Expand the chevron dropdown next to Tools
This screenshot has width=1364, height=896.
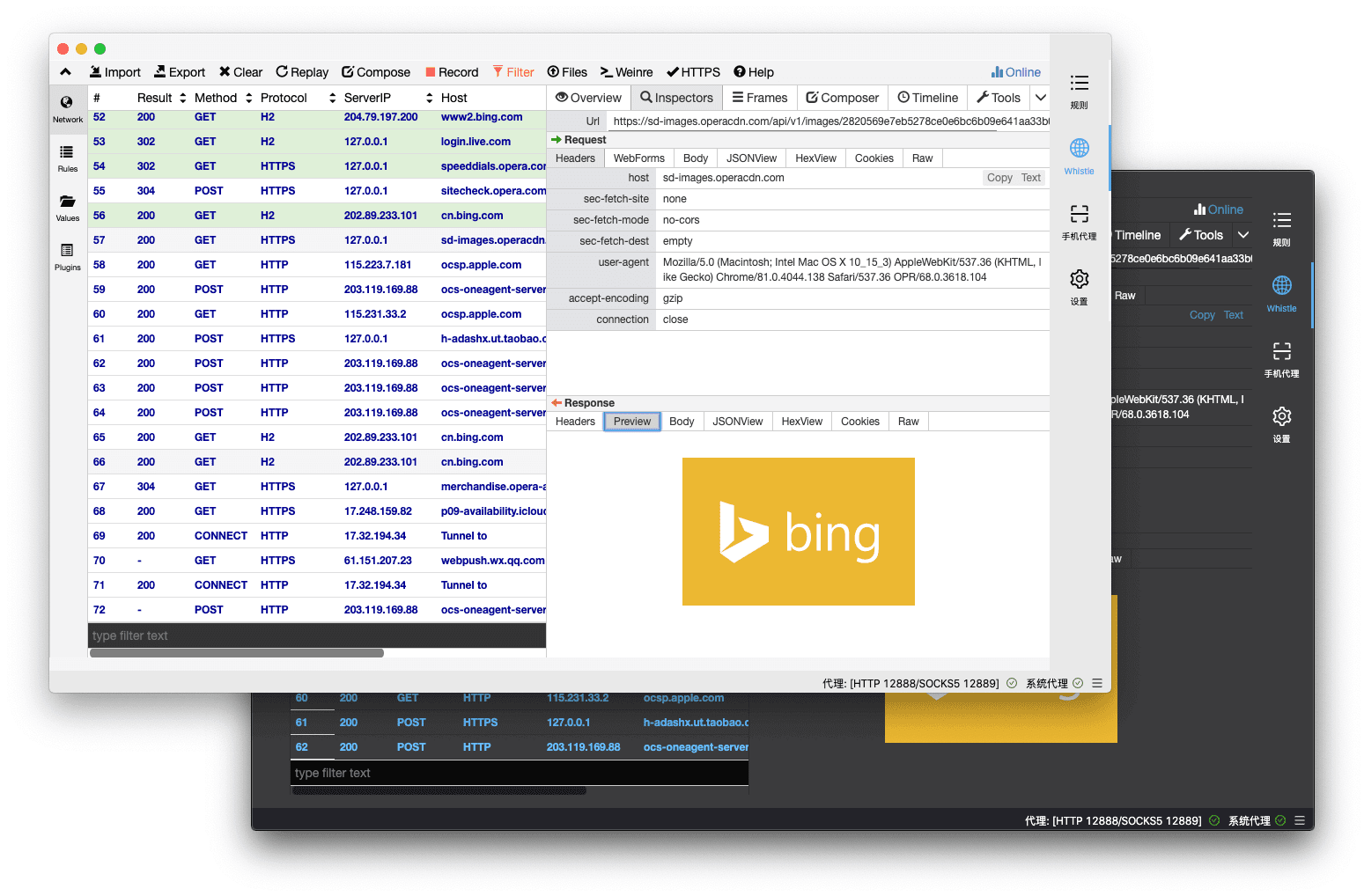1040,98
